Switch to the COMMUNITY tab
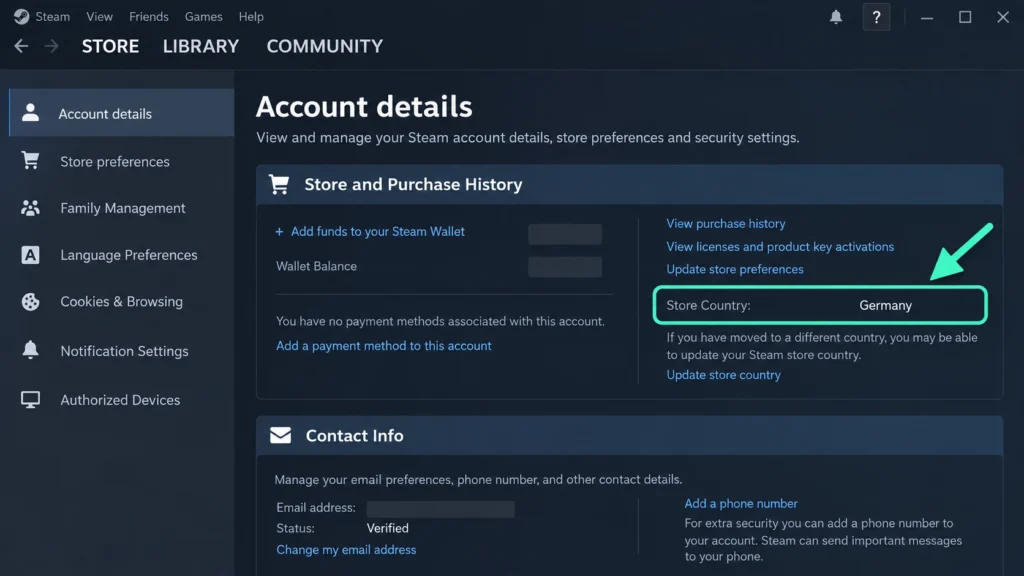Screen dimensions: 1024x576 pyautogui.click(x=325, y=46)
